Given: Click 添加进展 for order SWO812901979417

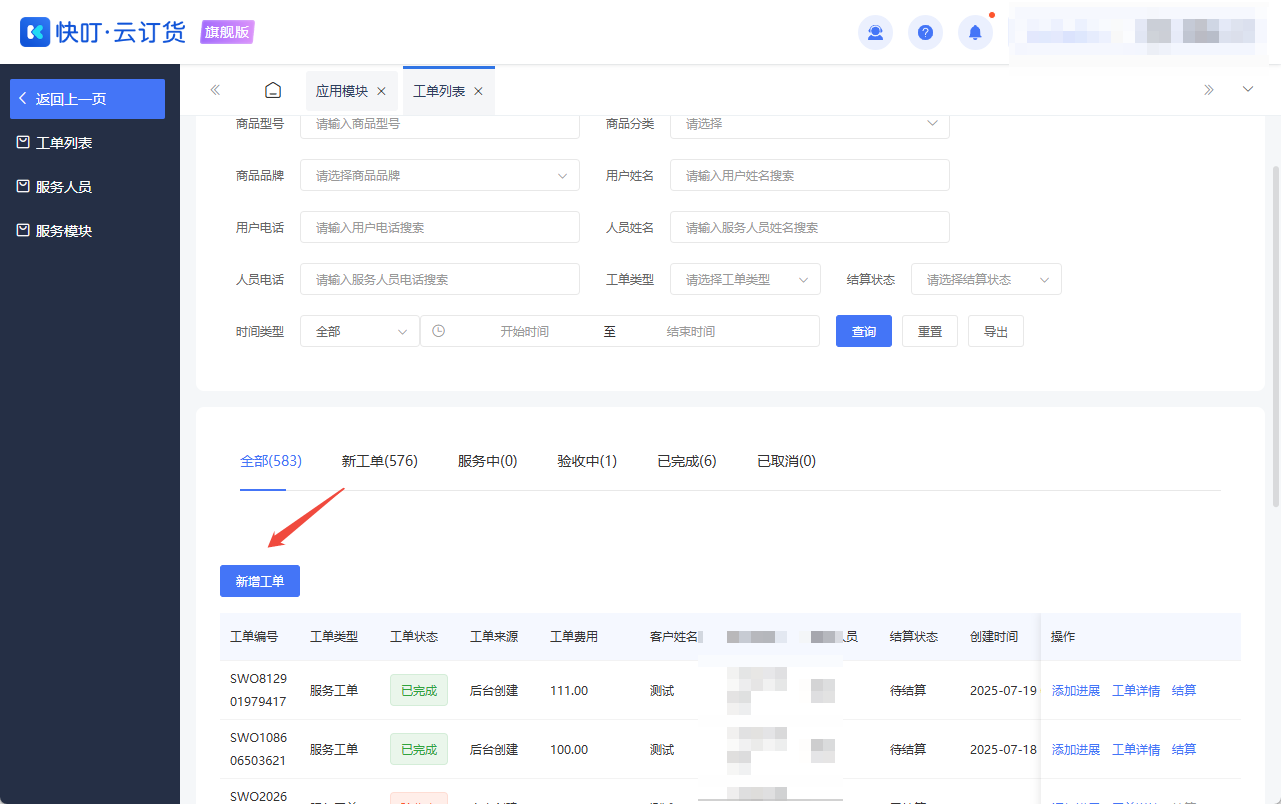Looking at the screenshot, I should 1076,690.
